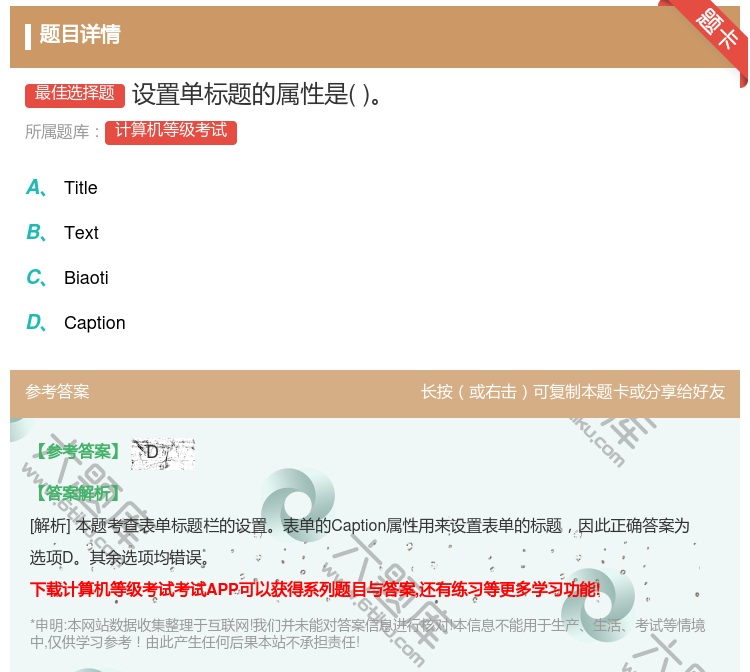Click the 【答案解析】 green label
This screenshot has width=750, height=672.
[78, 493]
